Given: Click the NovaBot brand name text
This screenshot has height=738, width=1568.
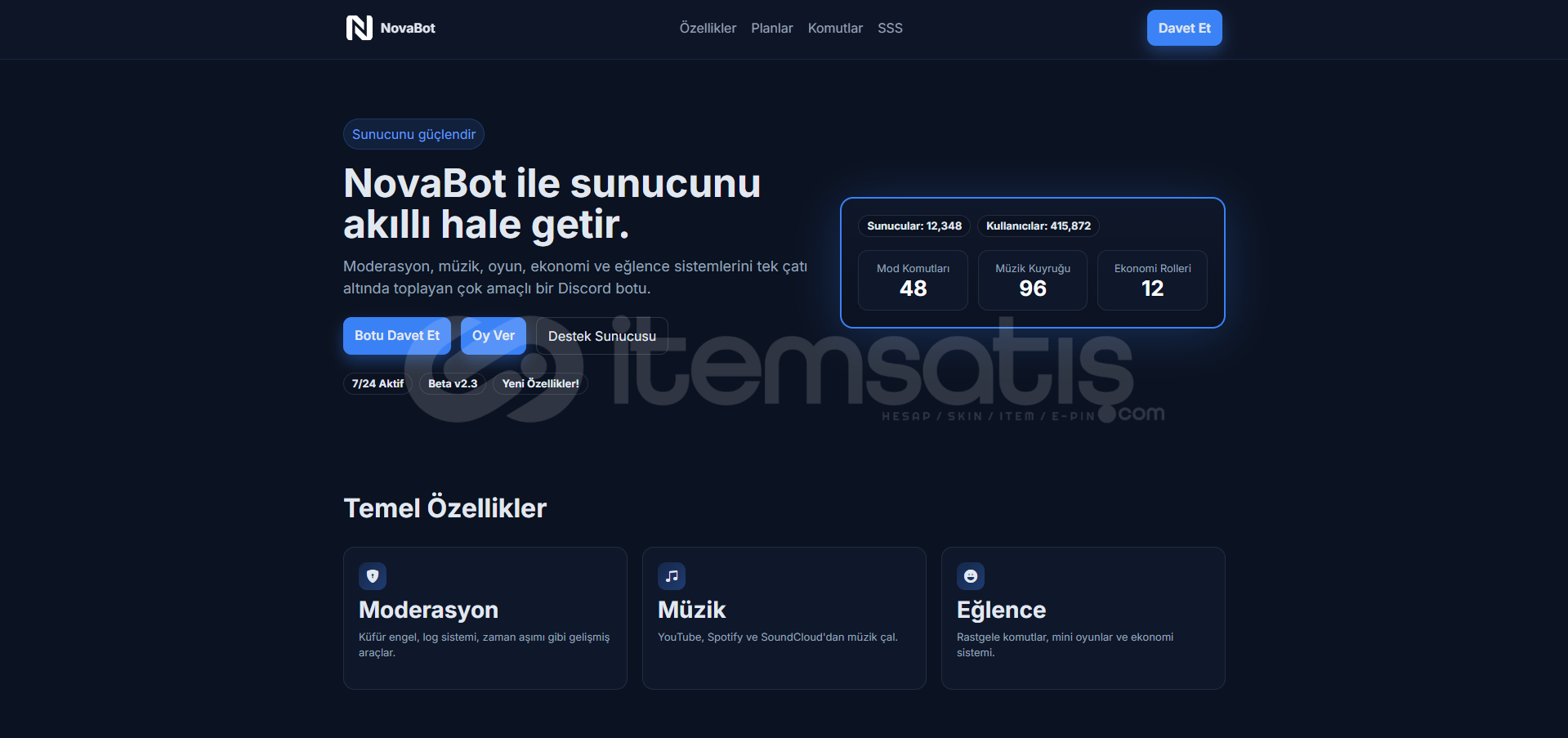Looking at the screenshot, I should [x=408, y=28].
